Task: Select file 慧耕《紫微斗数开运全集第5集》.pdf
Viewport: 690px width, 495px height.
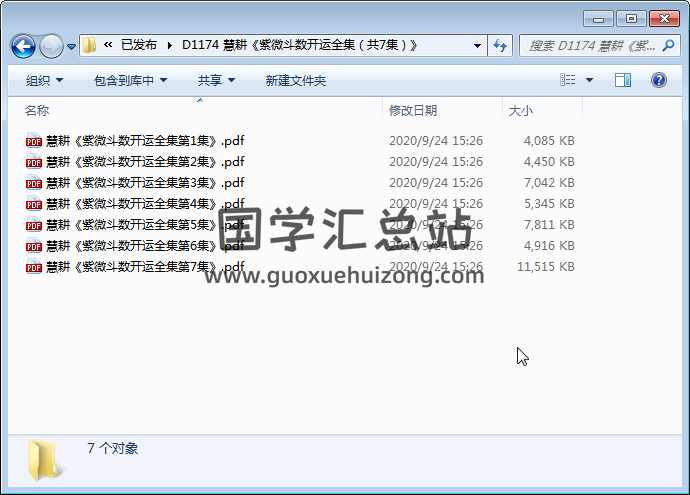Action: [145, 224]
